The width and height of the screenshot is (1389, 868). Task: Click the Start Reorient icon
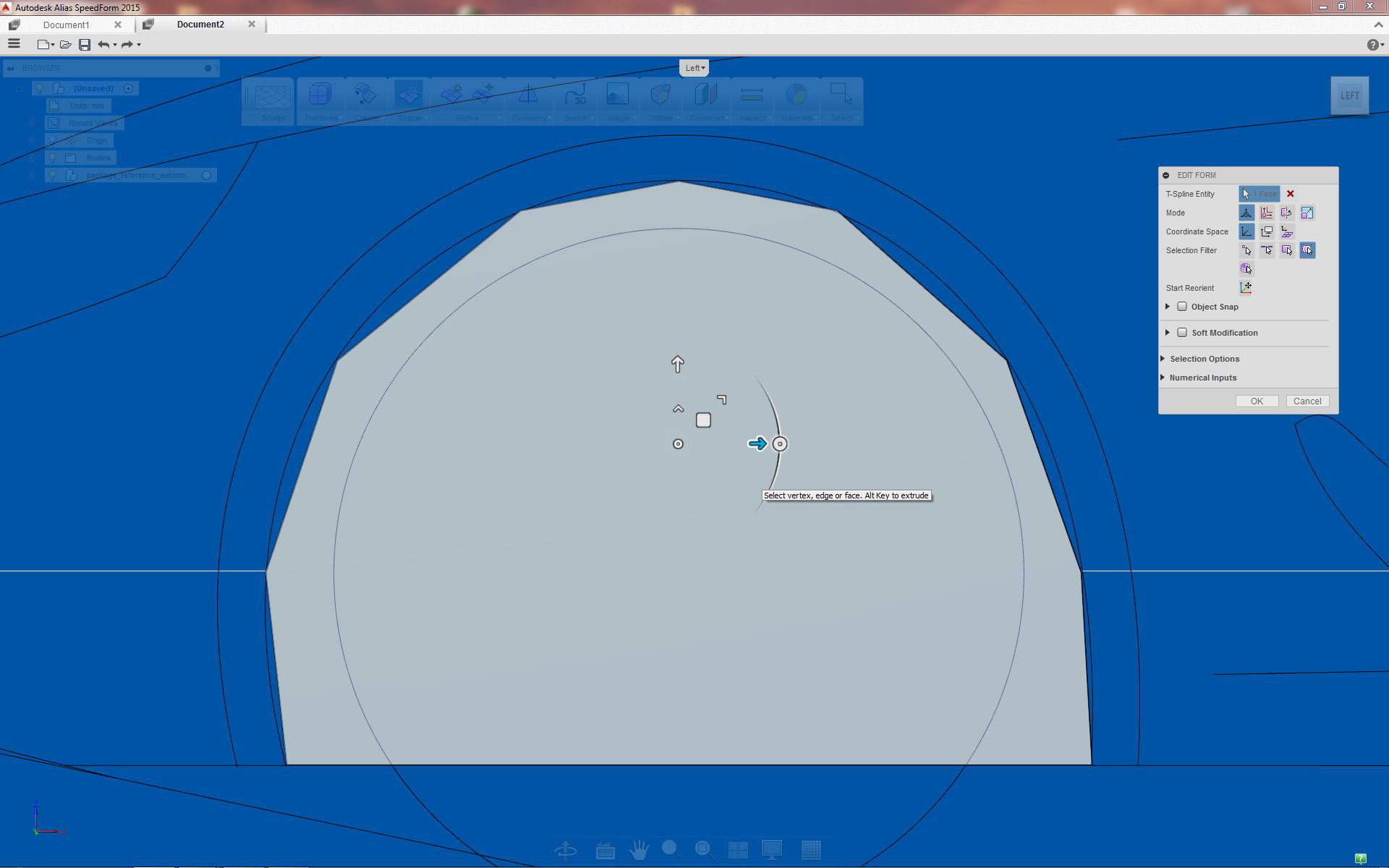pyautogui.click(x=1246, y=288)
